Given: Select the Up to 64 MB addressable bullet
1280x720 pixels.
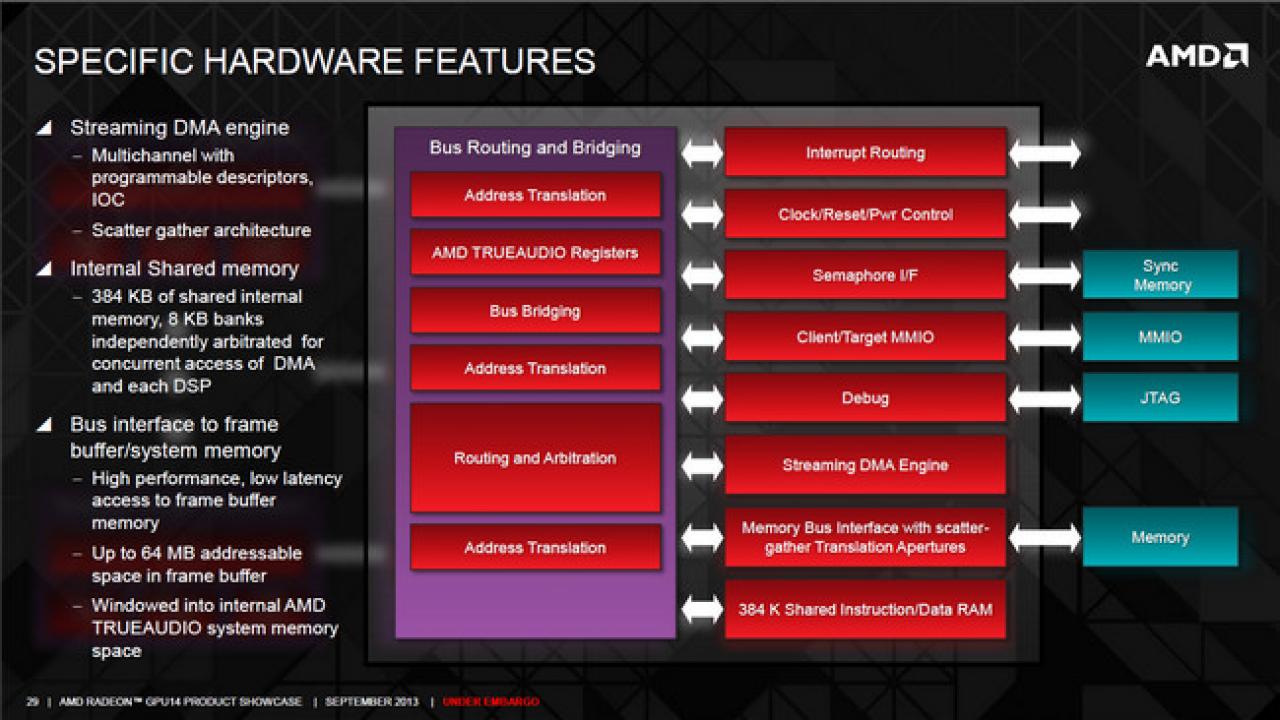Looking at the screenshot, I should (x=196, y=564).
